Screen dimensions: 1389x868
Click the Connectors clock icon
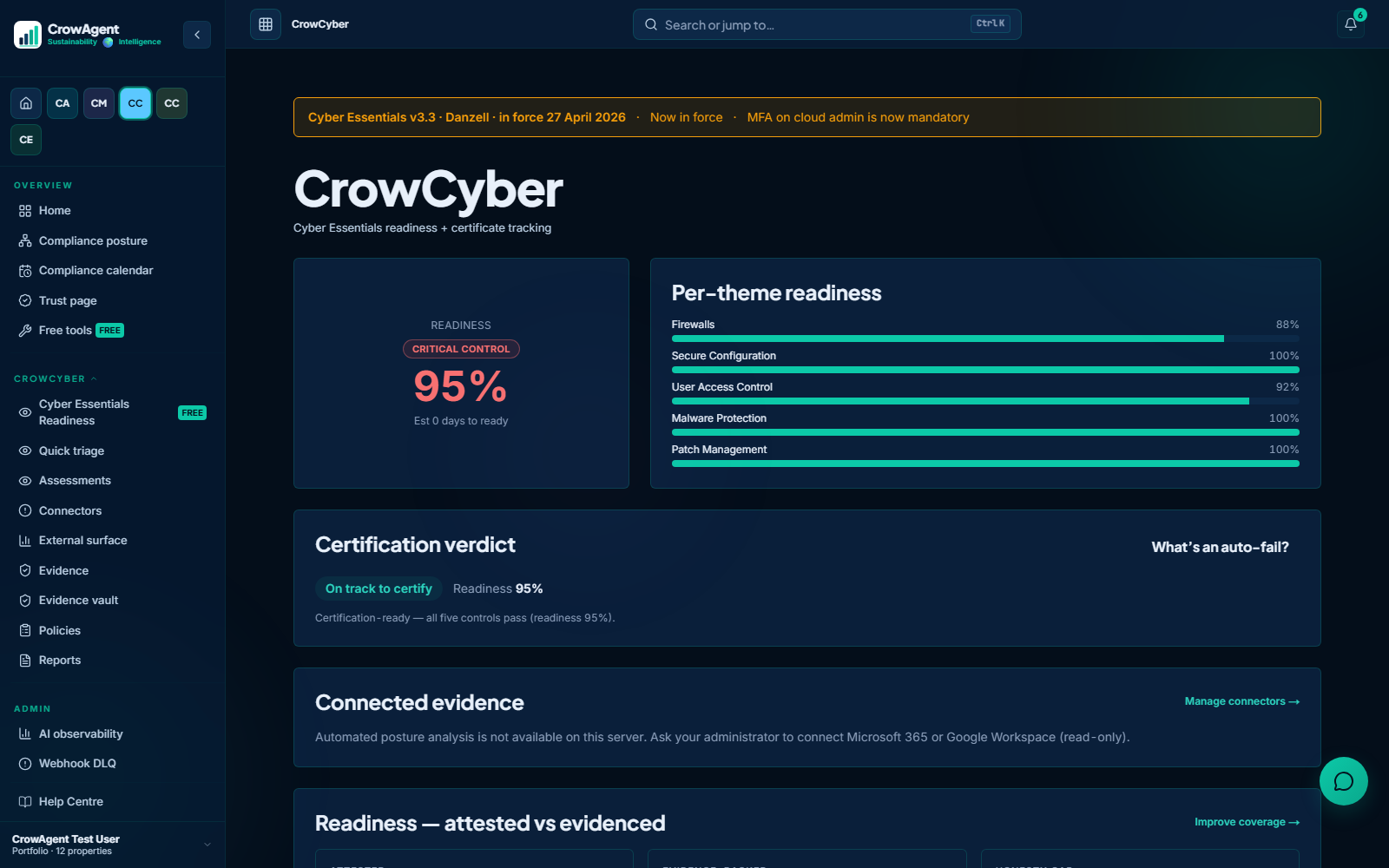click(25, 510)
